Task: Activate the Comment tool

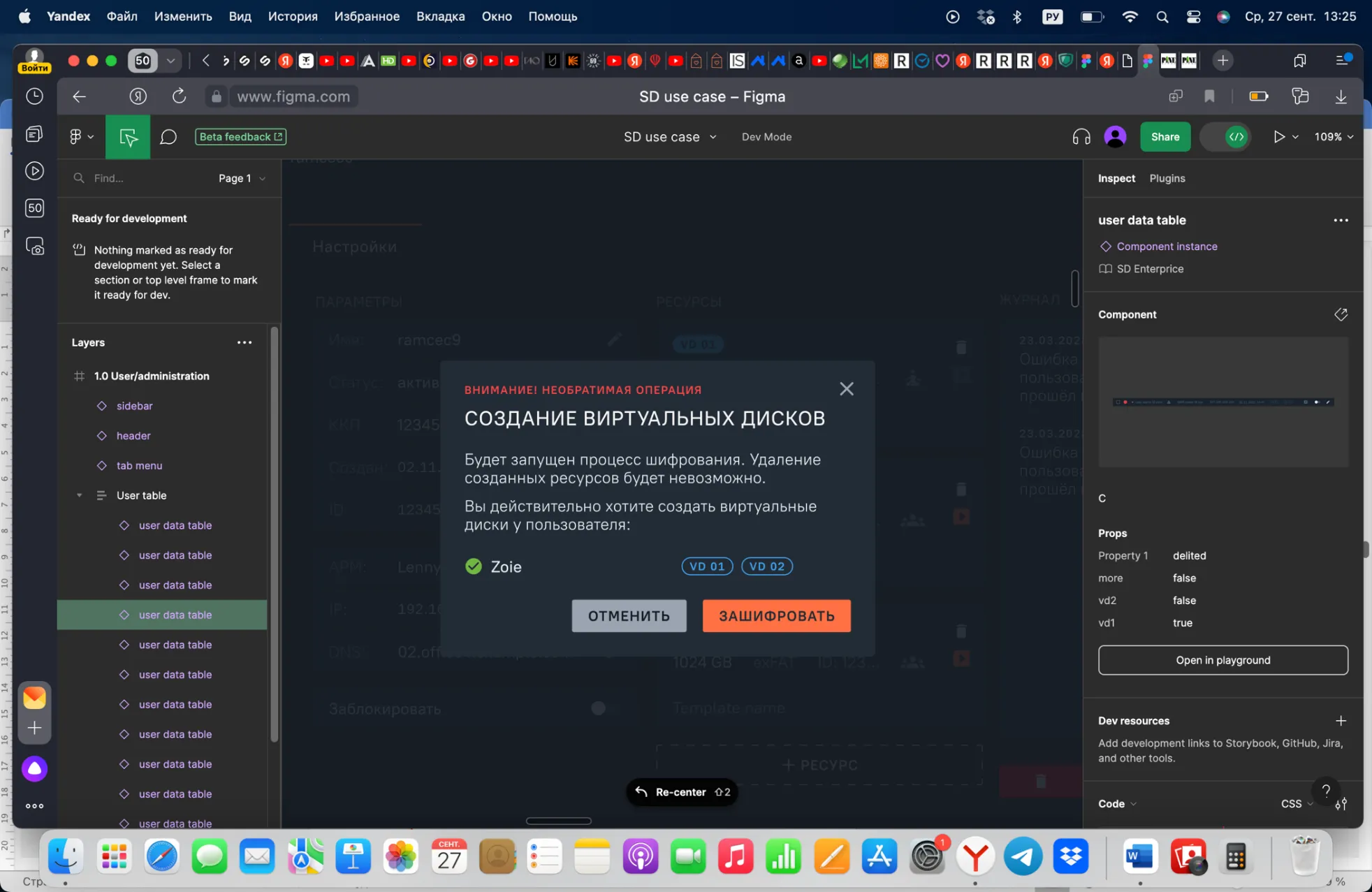Action: [x=168, y=137]
